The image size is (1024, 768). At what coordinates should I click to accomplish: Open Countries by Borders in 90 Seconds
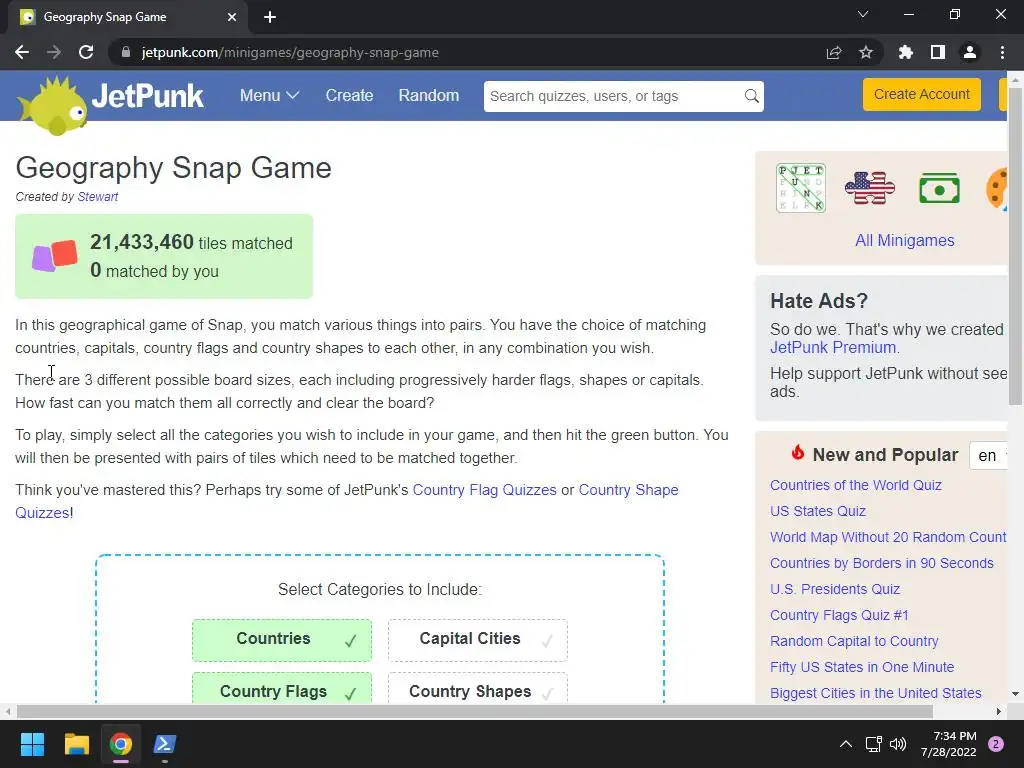tap(882, 563)
